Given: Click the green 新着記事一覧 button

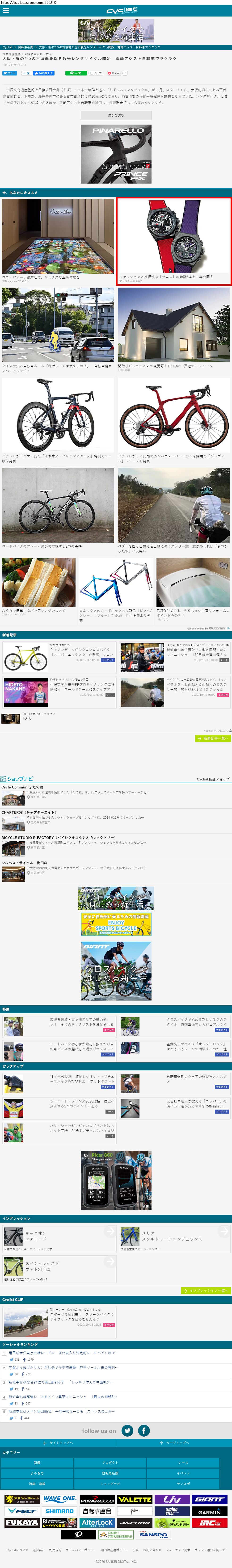Looking at the screenshot, I should [212, 738].
